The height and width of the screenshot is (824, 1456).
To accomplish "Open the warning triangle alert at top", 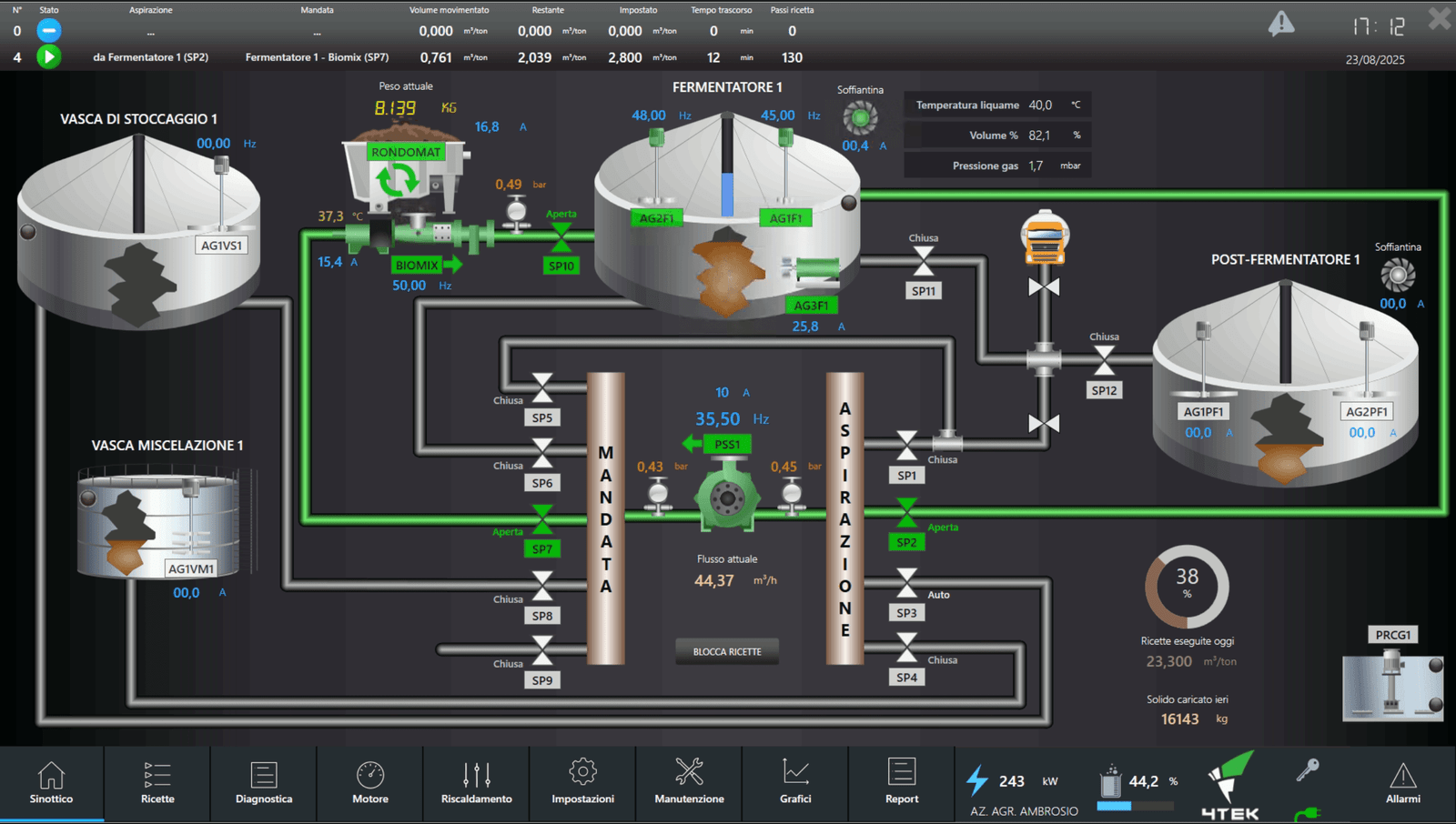I will pos(1281,24).
